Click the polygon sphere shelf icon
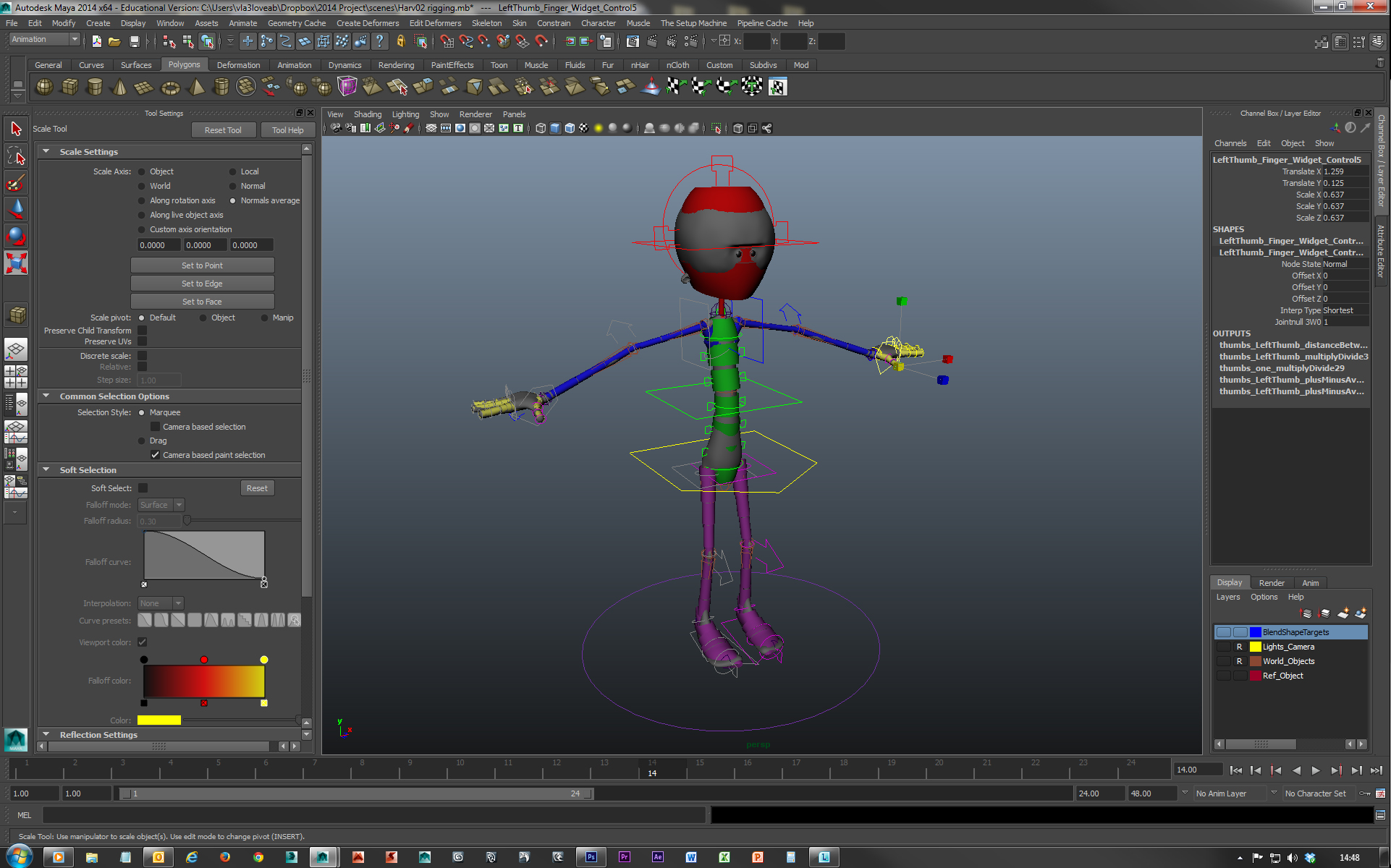The image size is (1391, 868). 44,88
